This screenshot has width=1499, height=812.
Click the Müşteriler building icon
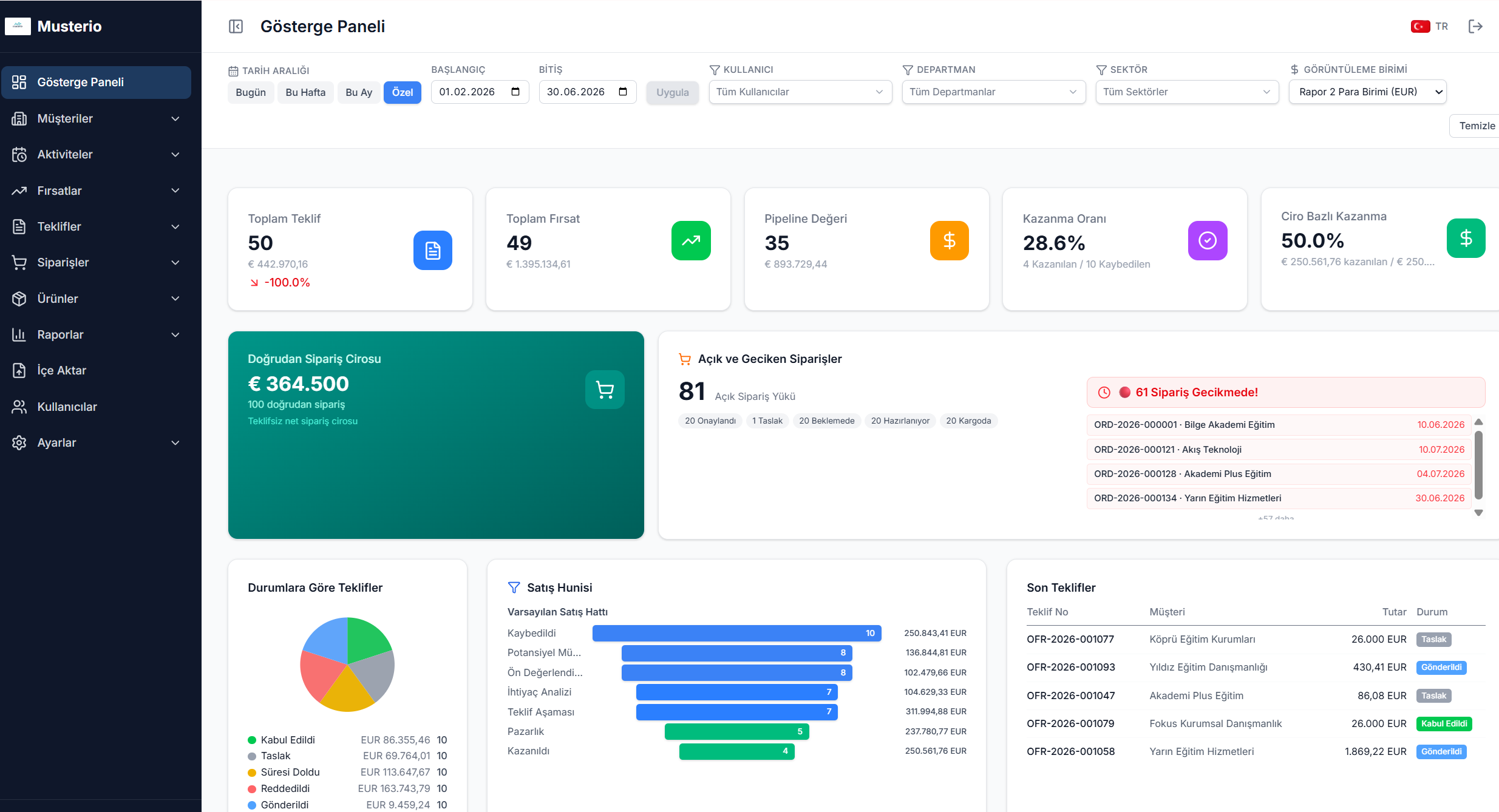19,118
